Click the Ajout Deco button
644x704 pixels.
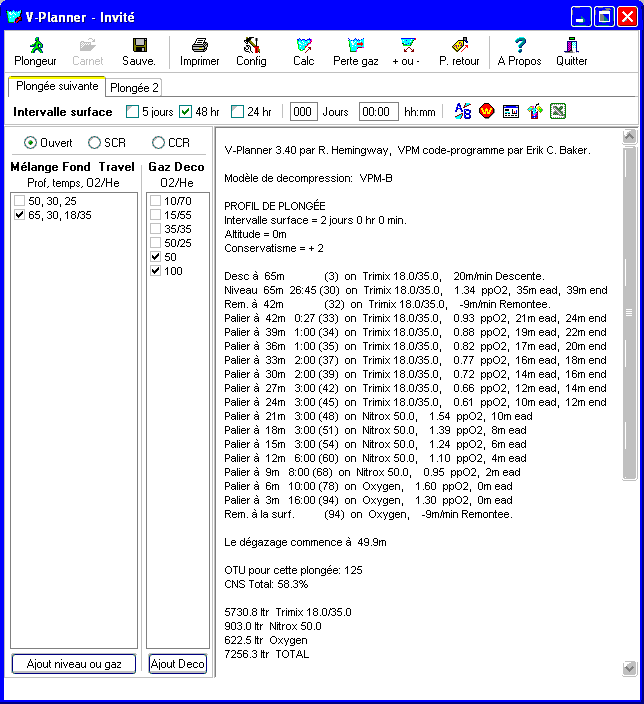coord(178,664)
